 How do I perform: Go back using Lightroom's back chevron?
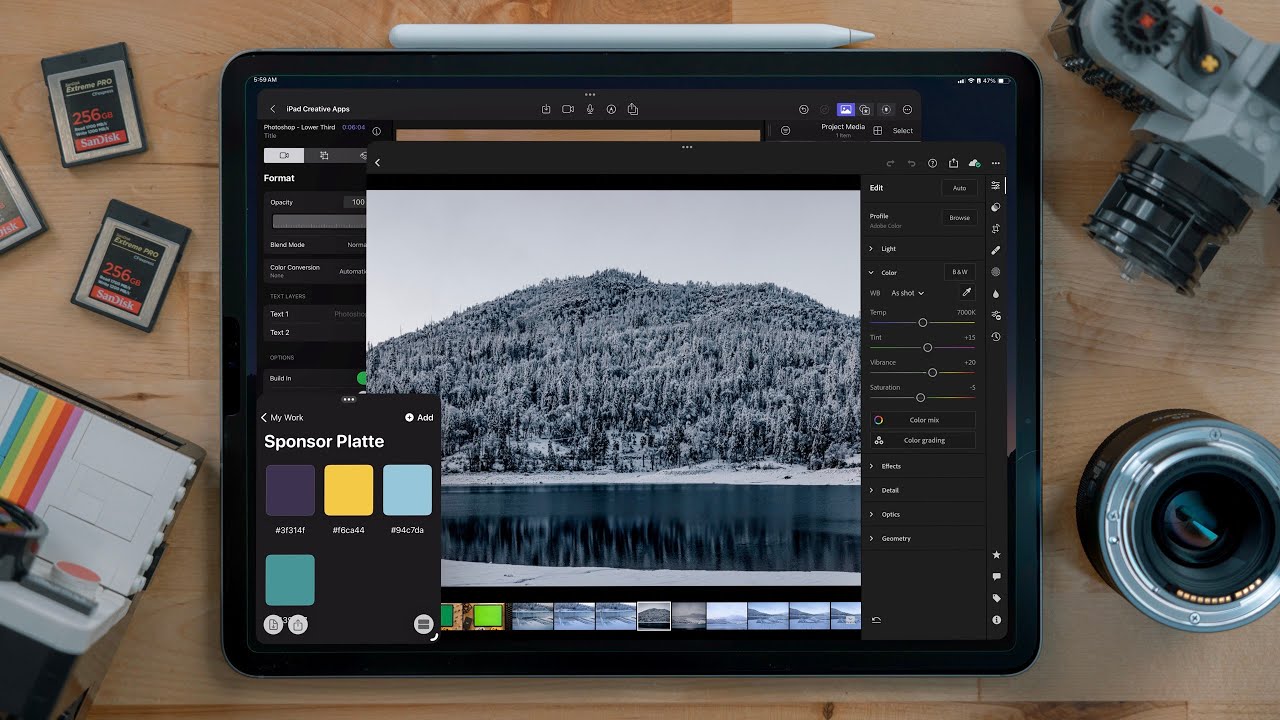coord(377,163)
